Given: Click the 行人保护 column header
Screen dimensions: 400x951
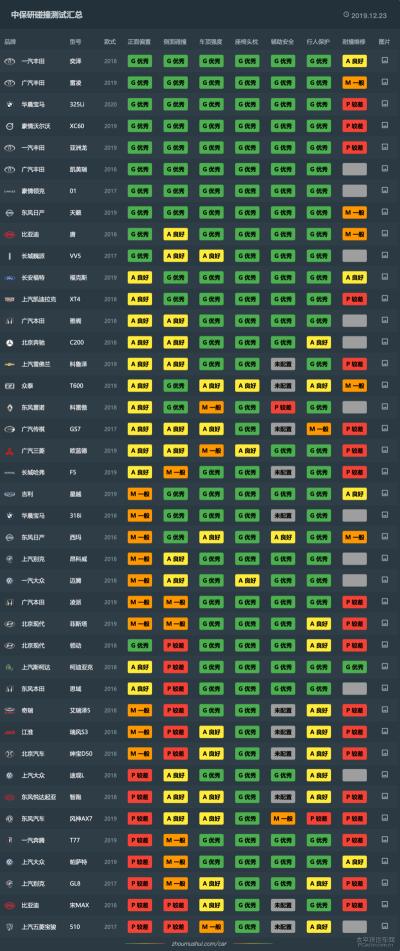Looking at the screenshot, I should pos(318,42).
